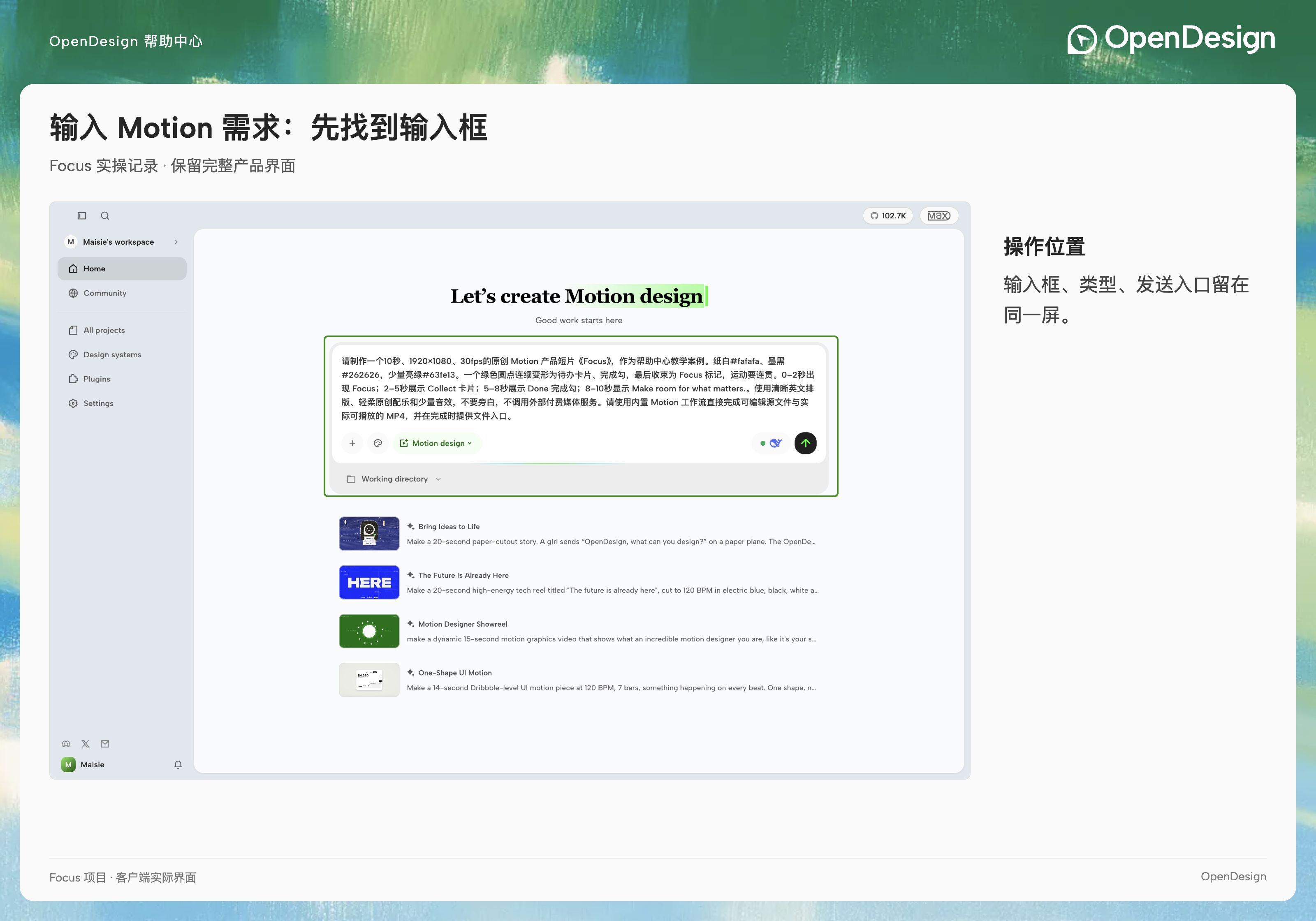Screen dimensions: 1316x921
Task: Select Bring Ideas to Life example
Action: pyautogui.click(x=579, y=534)
